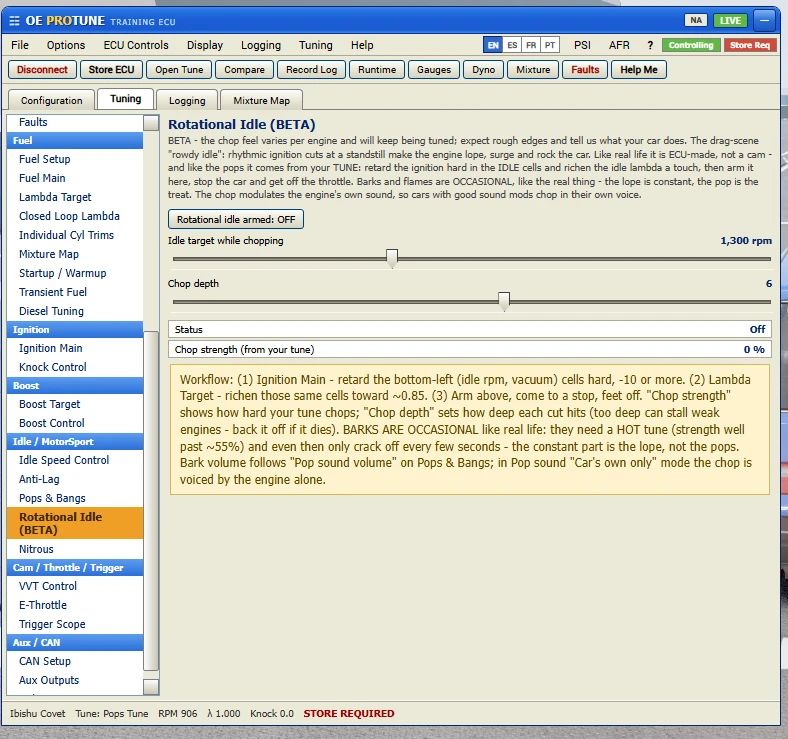The image size is (788, 739).
Task: Click the red Faults toolbar button
Action: [585, 70]
